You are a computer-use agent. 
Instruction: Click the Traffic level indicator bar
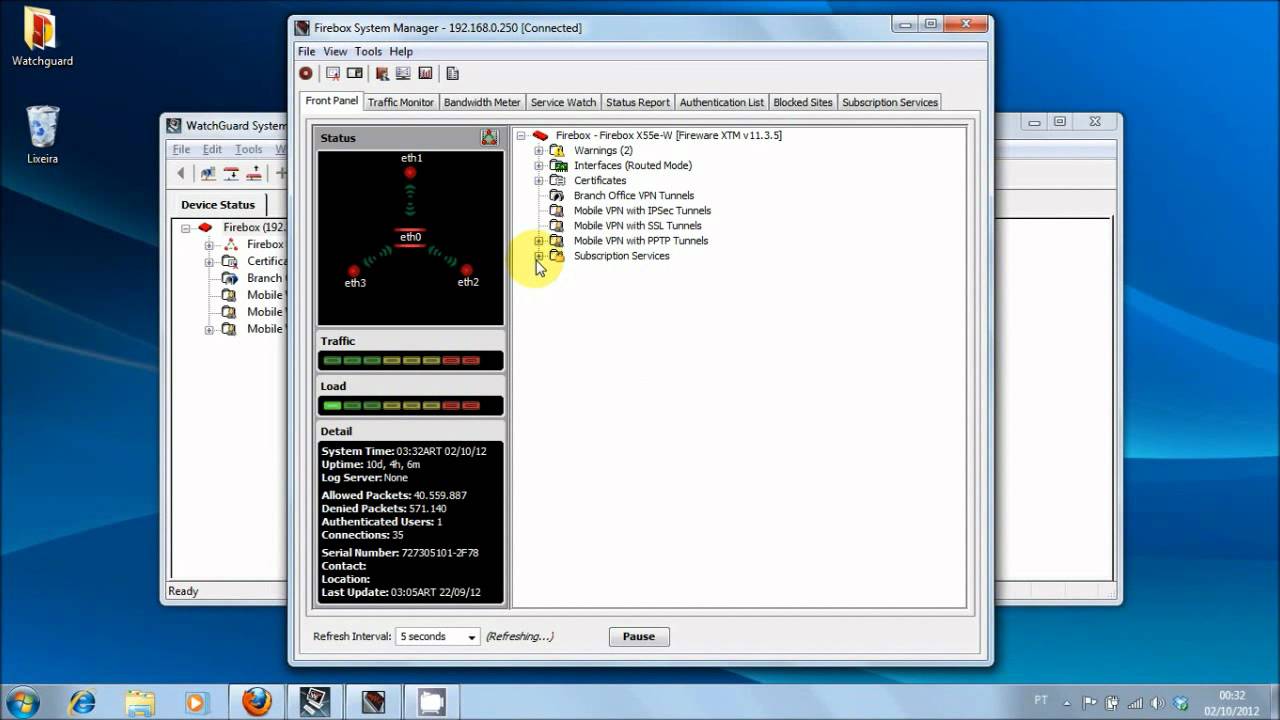coord(410,360)
